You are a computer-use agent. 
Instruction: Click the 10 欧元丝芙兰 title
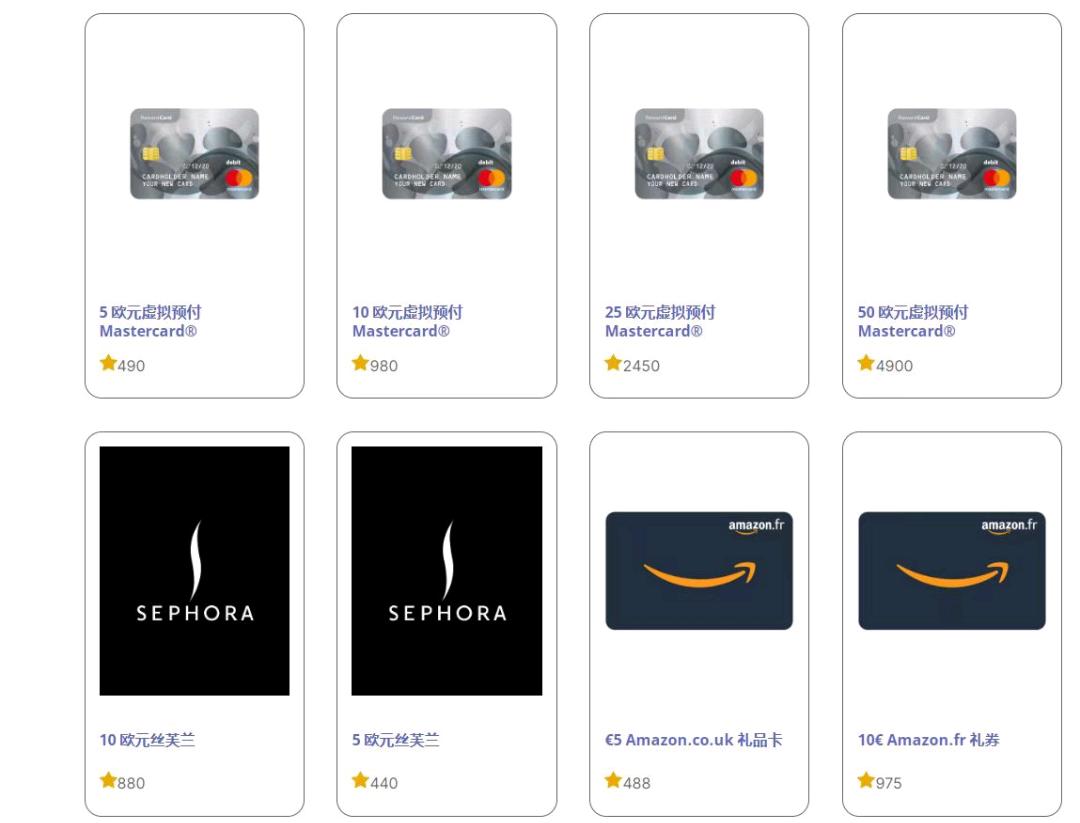147,740
